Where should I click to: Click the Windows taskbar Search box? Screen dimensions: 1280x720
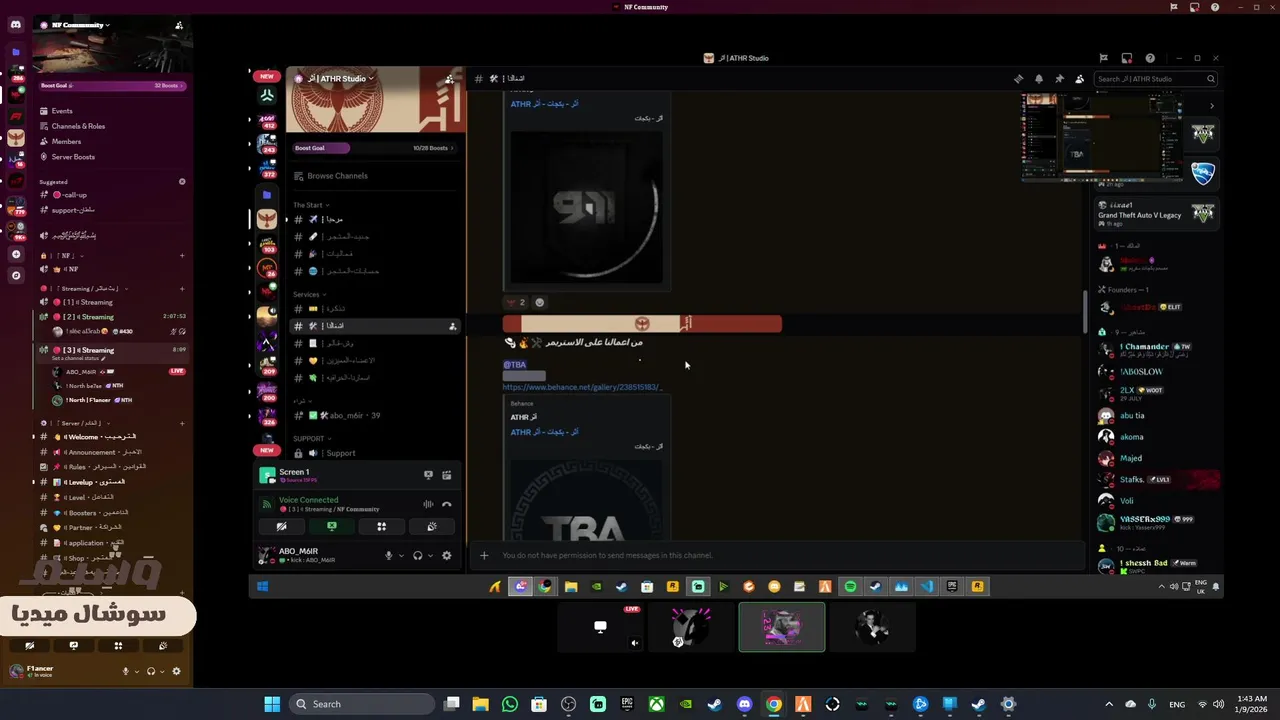(363, 704)
